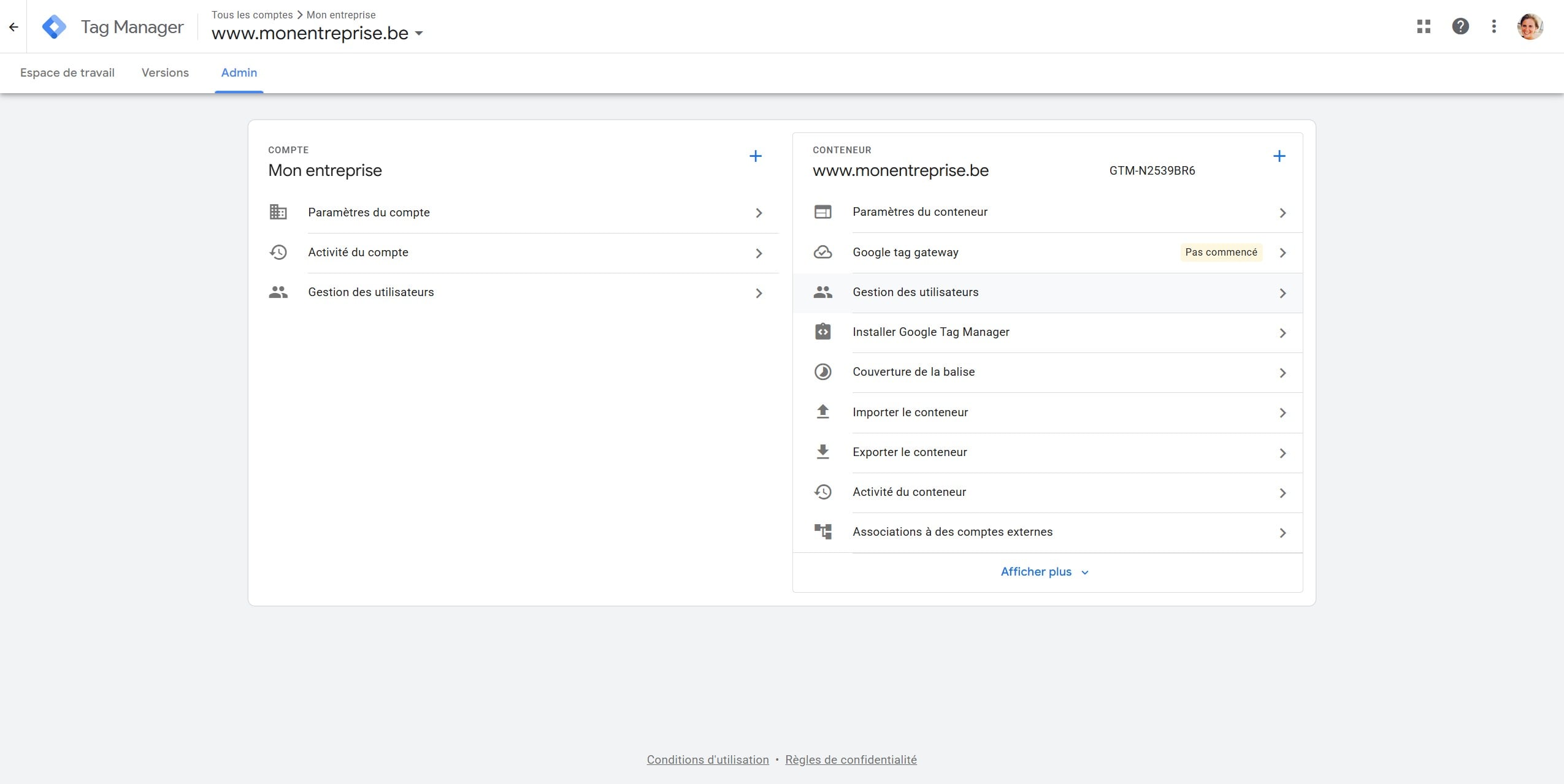
Task: Click chevron on Importer le conteneur row
Action: coord(1282,413)
